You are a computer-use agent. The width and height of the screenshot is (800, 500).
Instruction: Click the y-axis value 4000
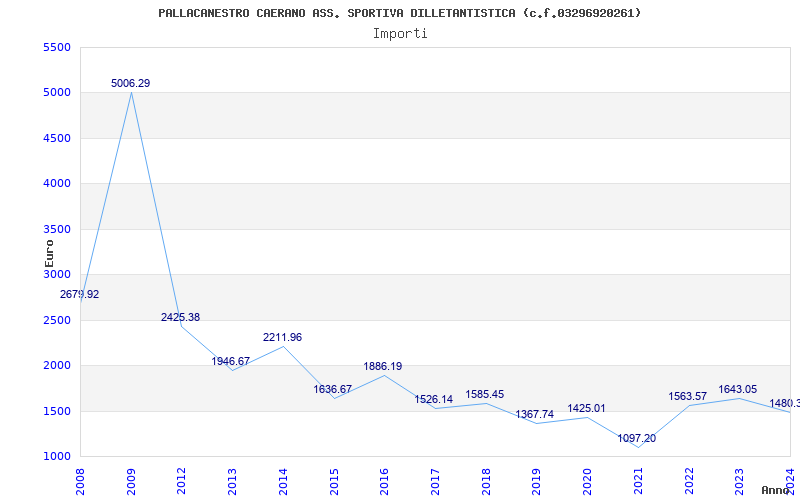(57, 184)
